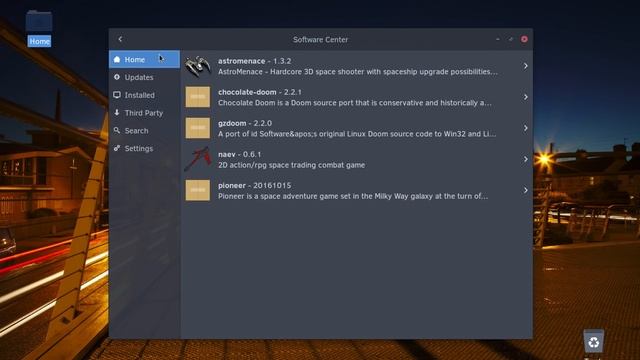This screenshot has width=640, height=360.
Task: Expand astromenace details with its chevron
Action: point(526,66)
